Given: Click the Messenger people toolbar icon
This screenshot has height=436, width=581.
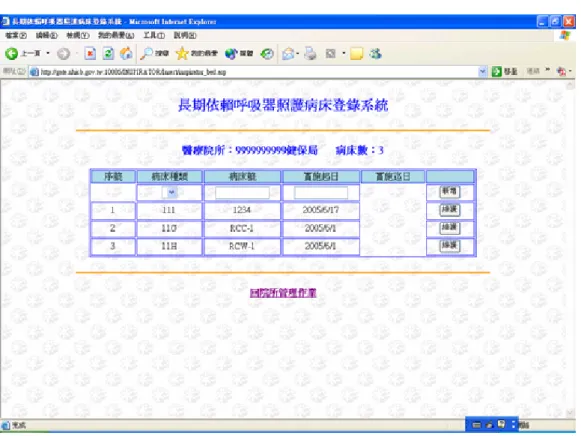Looking at the screenshot, I should [375, 54].
